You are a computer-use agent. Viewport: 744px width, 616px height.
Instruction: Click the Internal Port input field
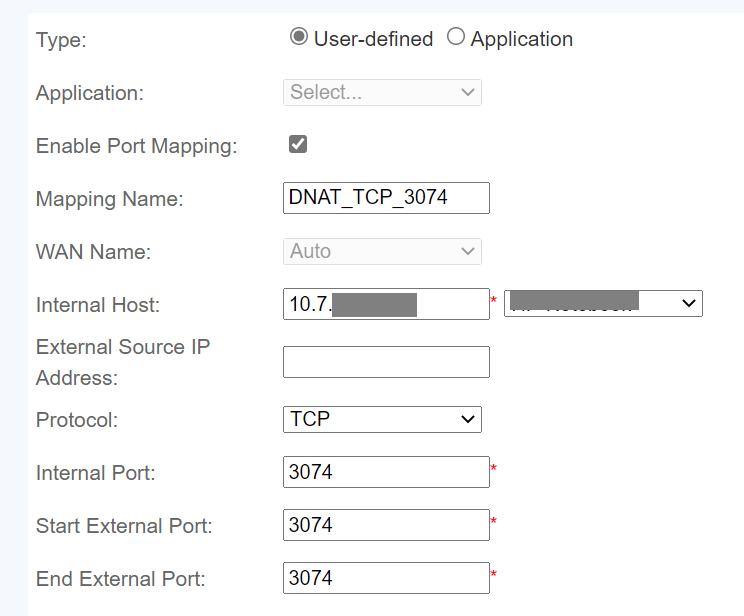[386, 472]
